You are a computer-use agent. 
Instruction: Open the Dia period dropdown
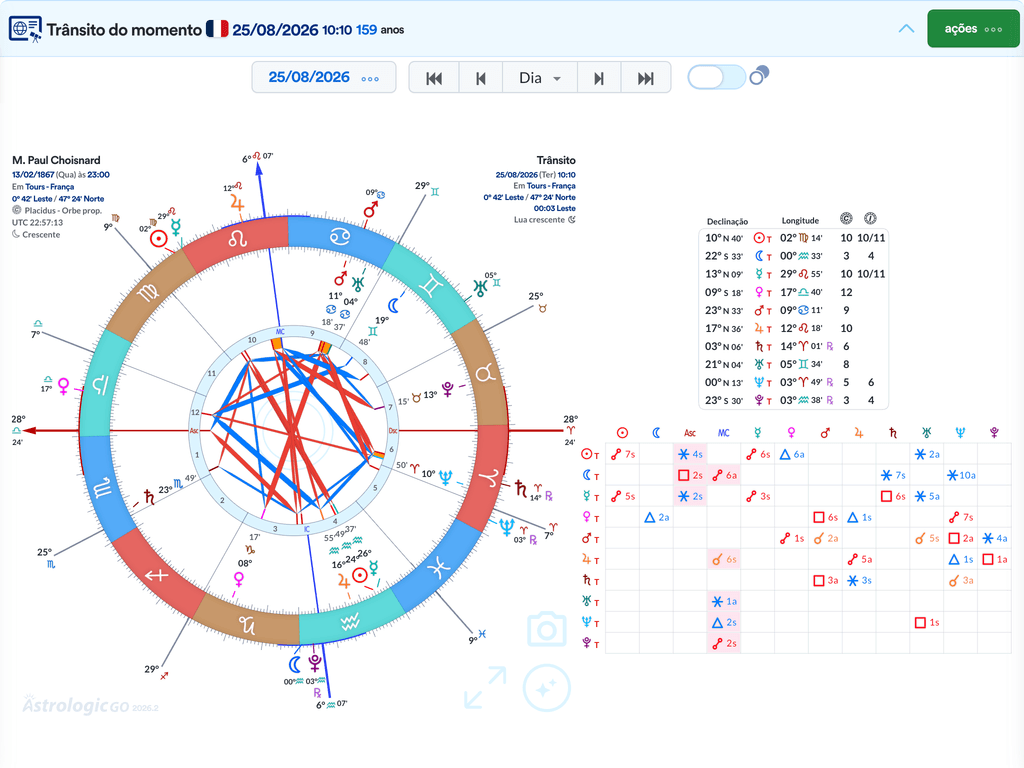539,78
